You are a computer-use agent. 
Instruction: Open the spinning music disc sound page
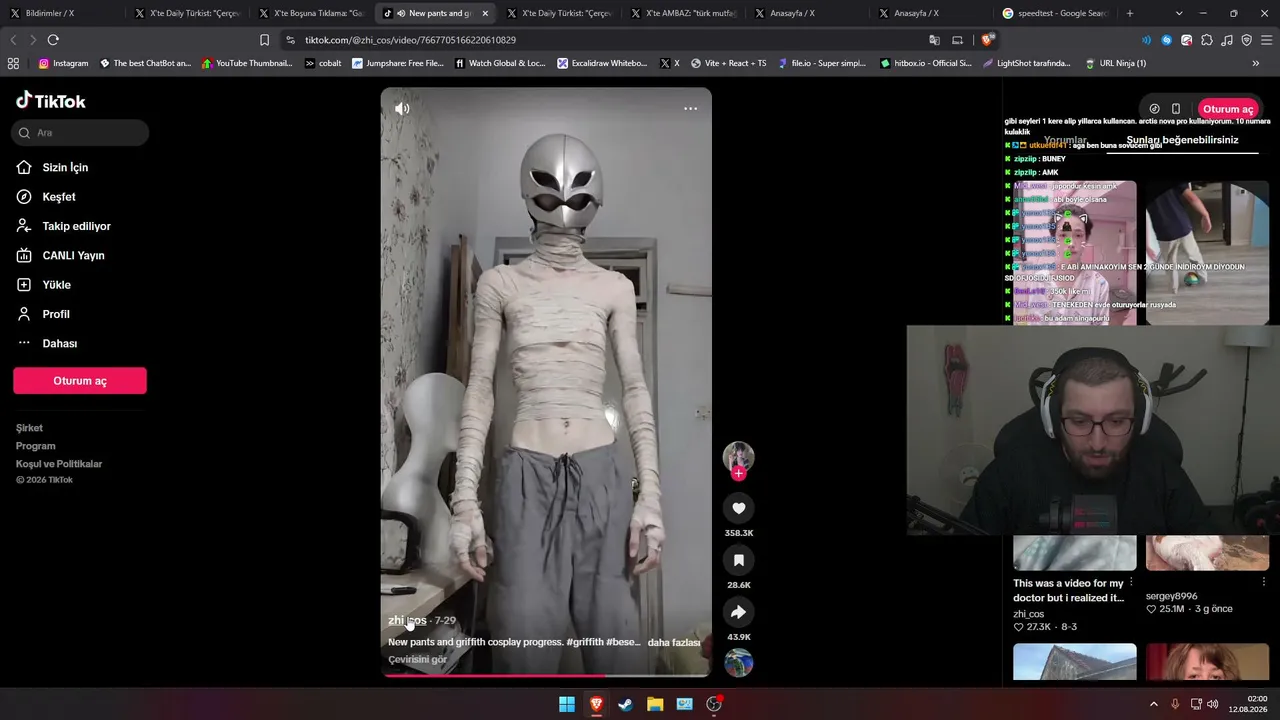[739, 663]
